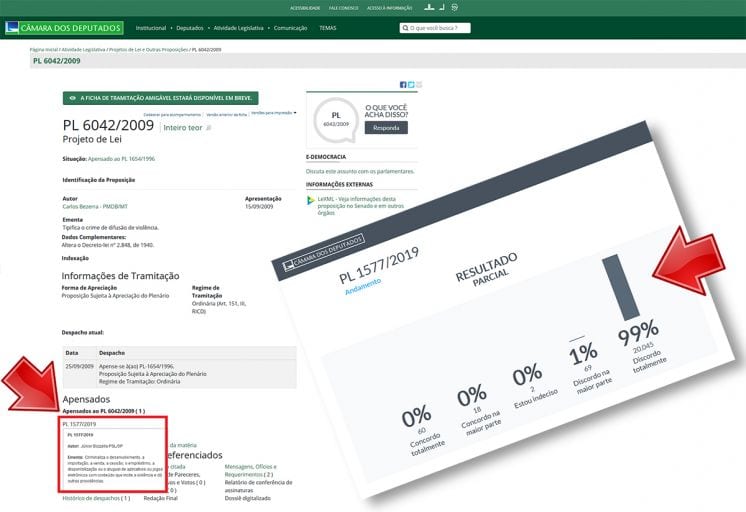Image resolution: width=746 pixels, height=512 pixels.
Task: Click the PL 1577/2019 apensado link
Action: tap(80, 424)
